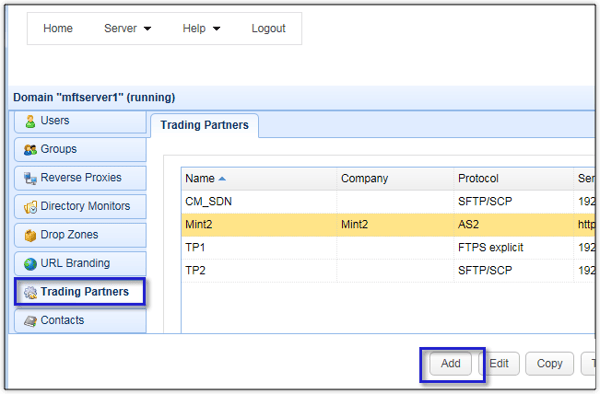Click the Copy button
The width and height of the screenshot is (600, 394).
point(549,363)
